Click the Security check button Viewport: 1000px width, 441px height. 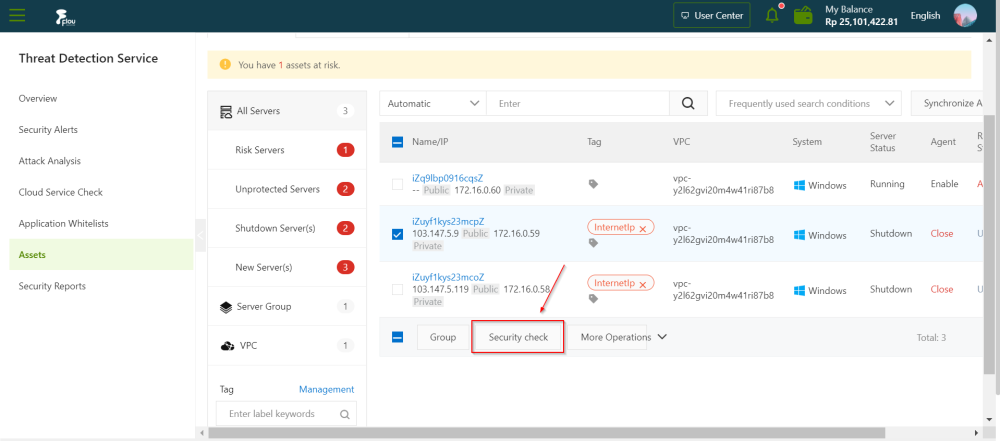coord(518,337)
